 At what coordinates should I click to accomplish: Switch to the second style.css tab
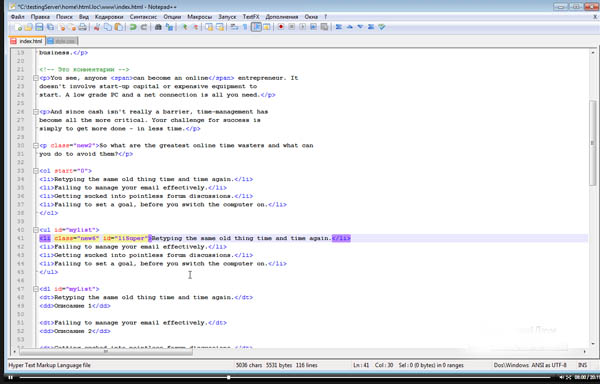[62, 41]
